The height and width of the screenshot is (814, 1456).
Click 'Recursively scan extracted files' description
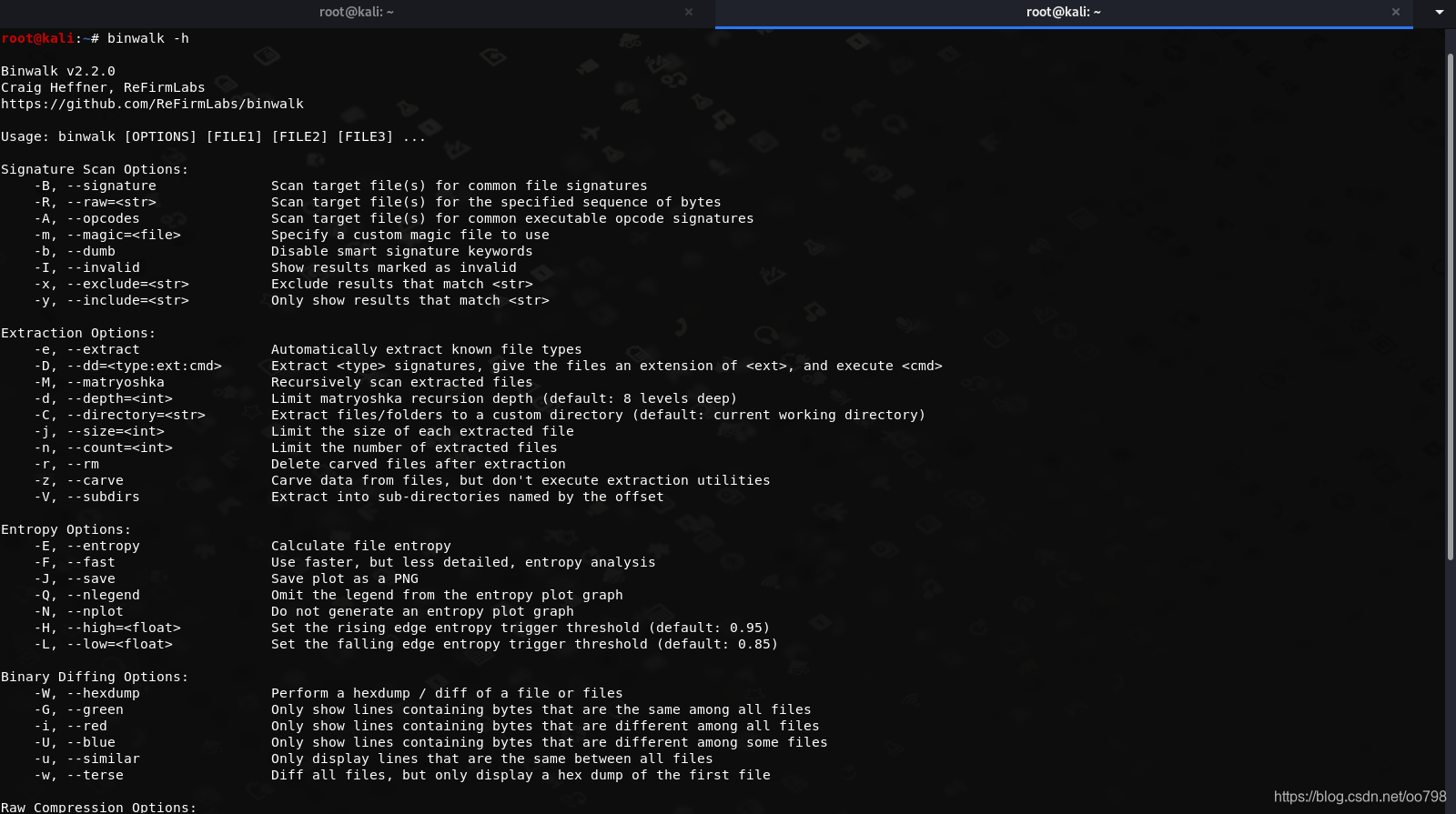(402, 382)
